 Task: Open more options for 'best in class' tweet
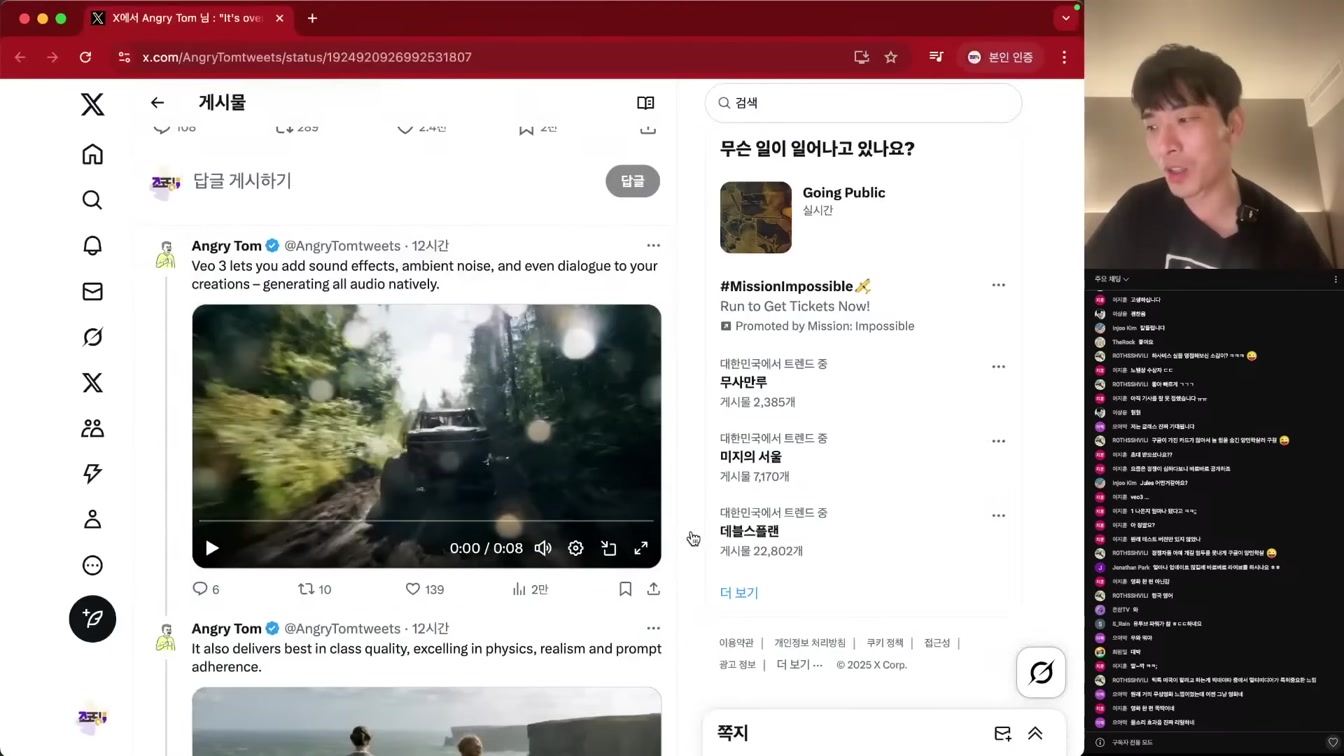click(x=653, y=628)
